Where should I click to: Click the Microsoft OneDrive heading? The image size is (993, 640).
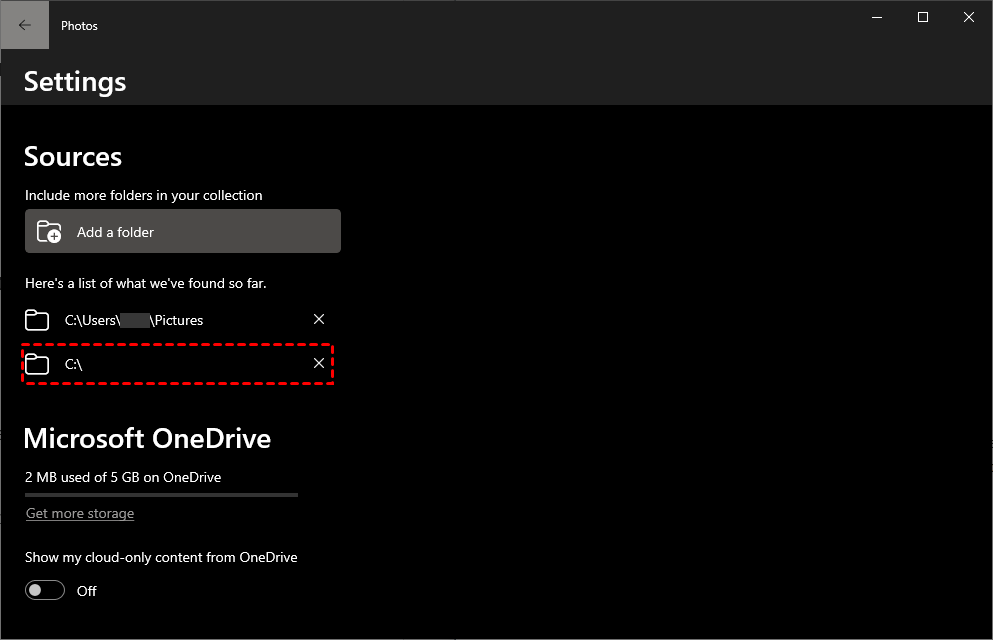[147, 438]
